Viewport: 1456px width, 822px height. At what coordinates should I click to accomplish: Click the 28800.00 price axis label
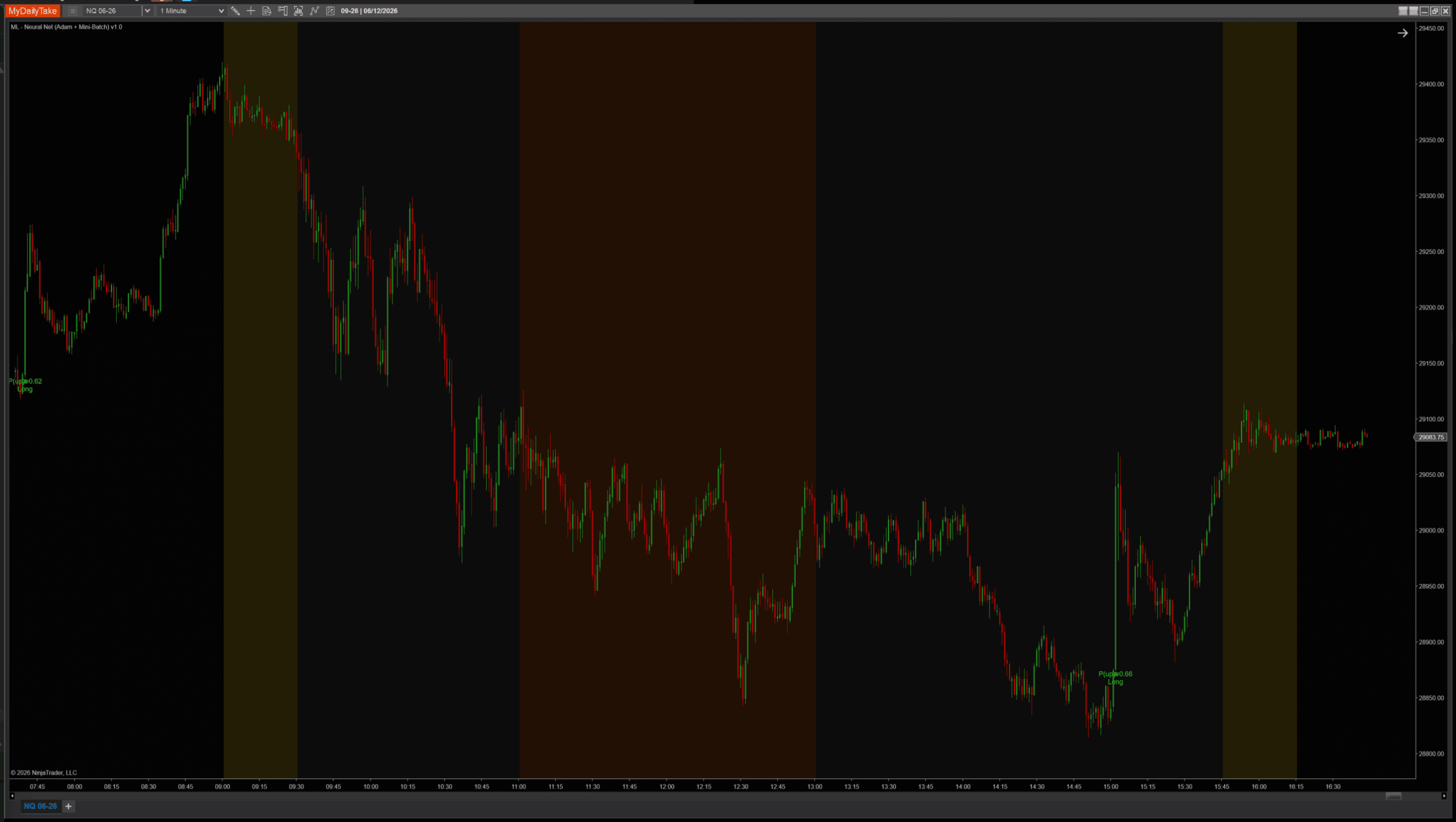1431,754
